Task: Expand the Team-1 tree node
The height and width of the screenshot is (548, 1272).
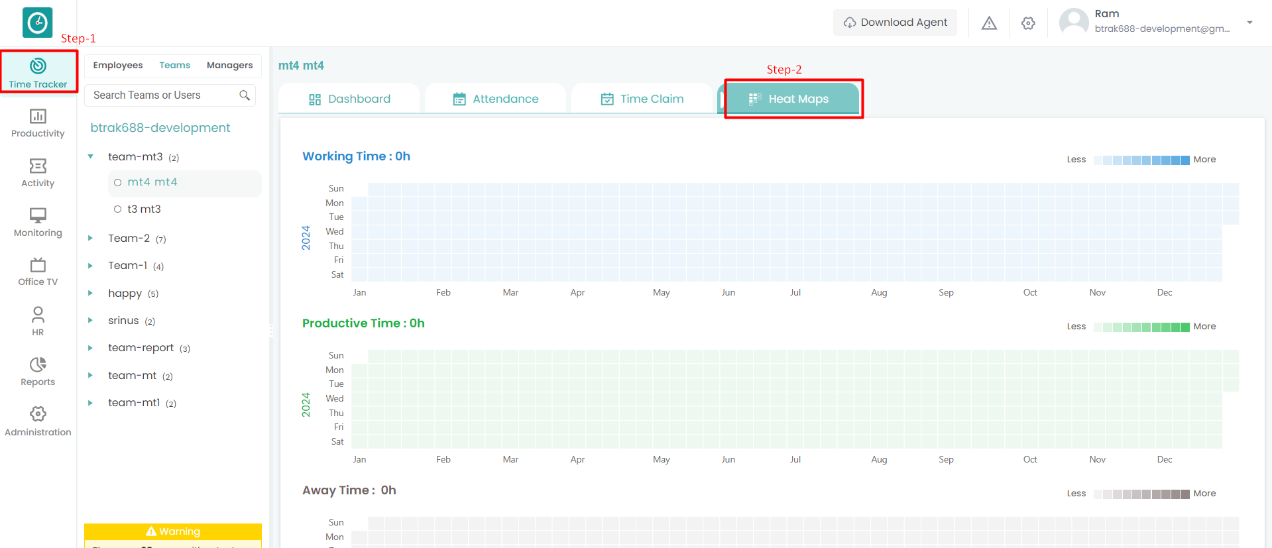Action: tap(91, 266)
